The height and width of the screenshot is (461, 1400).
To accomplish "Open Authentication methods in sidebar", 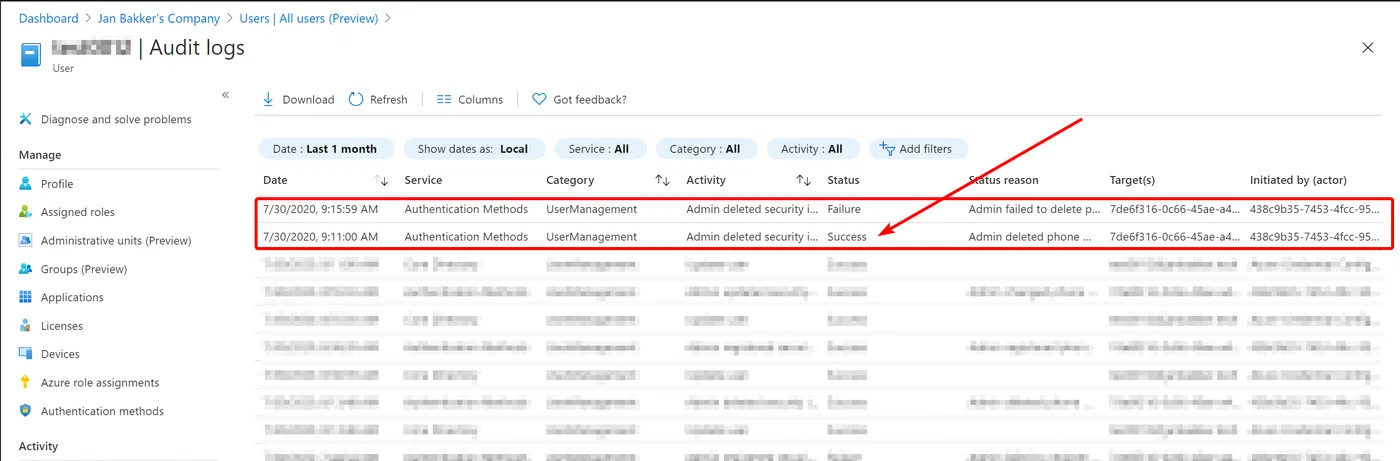I will [102, 411].
